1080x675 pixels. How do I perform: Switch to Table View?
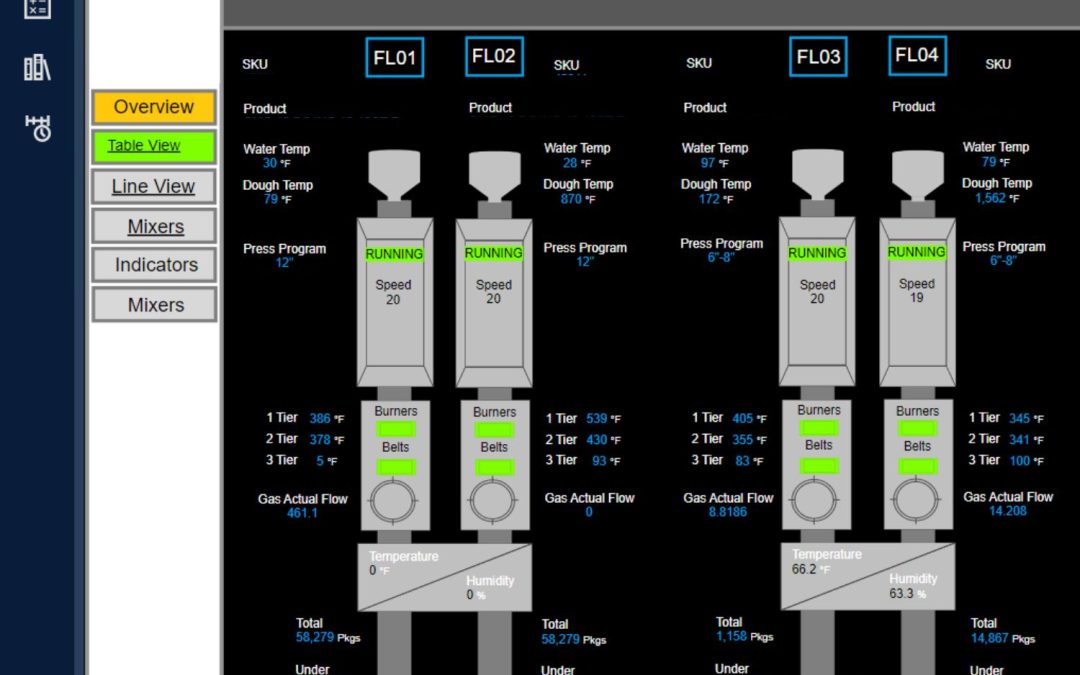point(154,146)
